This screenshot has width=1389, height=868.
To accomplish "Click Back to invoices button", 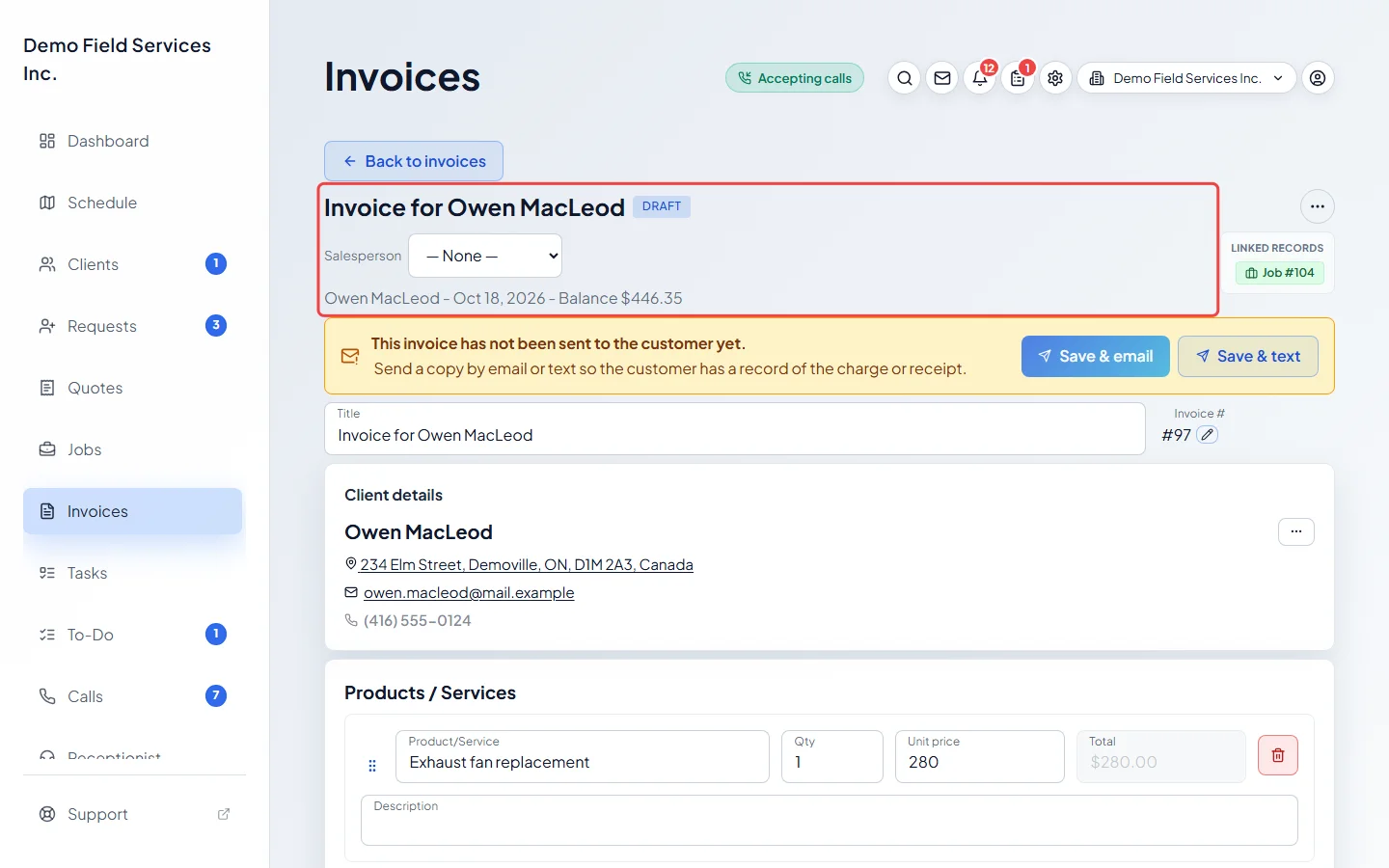I will (x=414, y=161).
